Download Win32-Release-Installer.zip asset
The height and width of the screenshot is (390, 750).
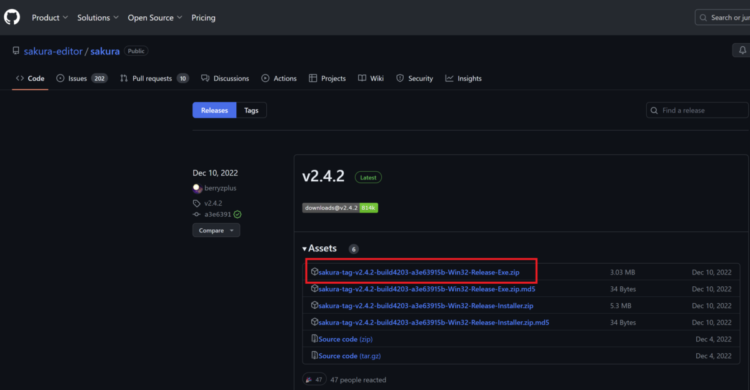(426, 306)
